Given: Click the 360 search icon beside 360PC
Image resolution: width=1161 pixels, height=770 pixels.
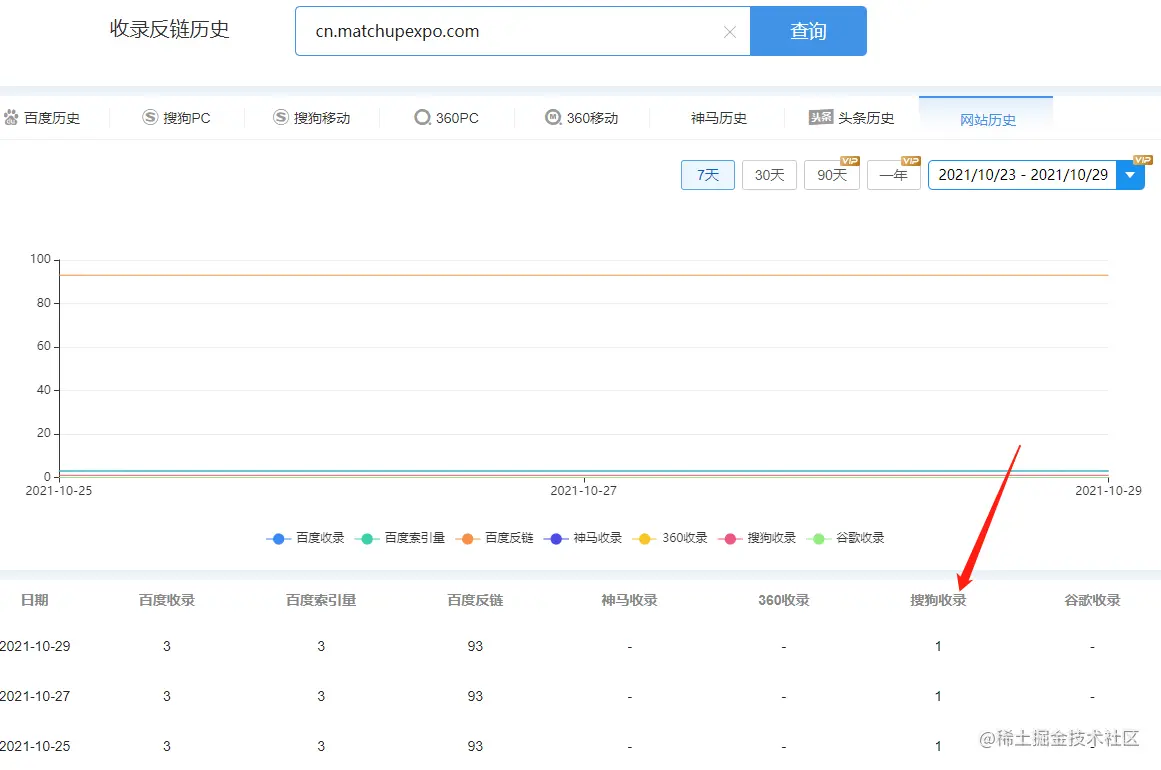Looking at the screenshot, I should click(x=422, y=117).
